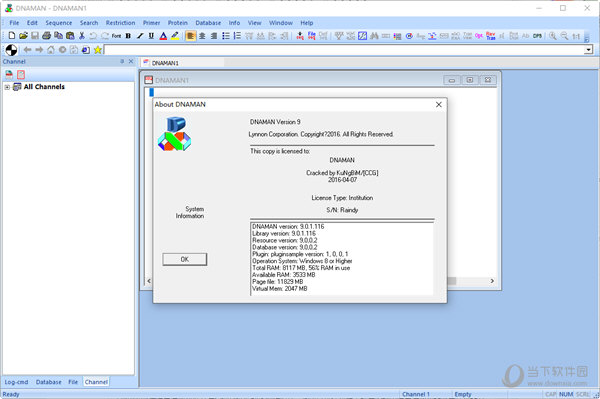The height and width of the screenshot is (399, 600).
Task: Align text left using the highlighted alignment icon
Action: pos(190,36)
